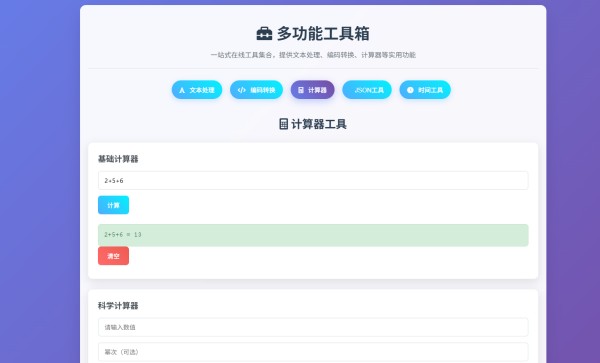Click the subtitle describing 一站式在线工具集合

pyautogui.click(x=313, y=55)
